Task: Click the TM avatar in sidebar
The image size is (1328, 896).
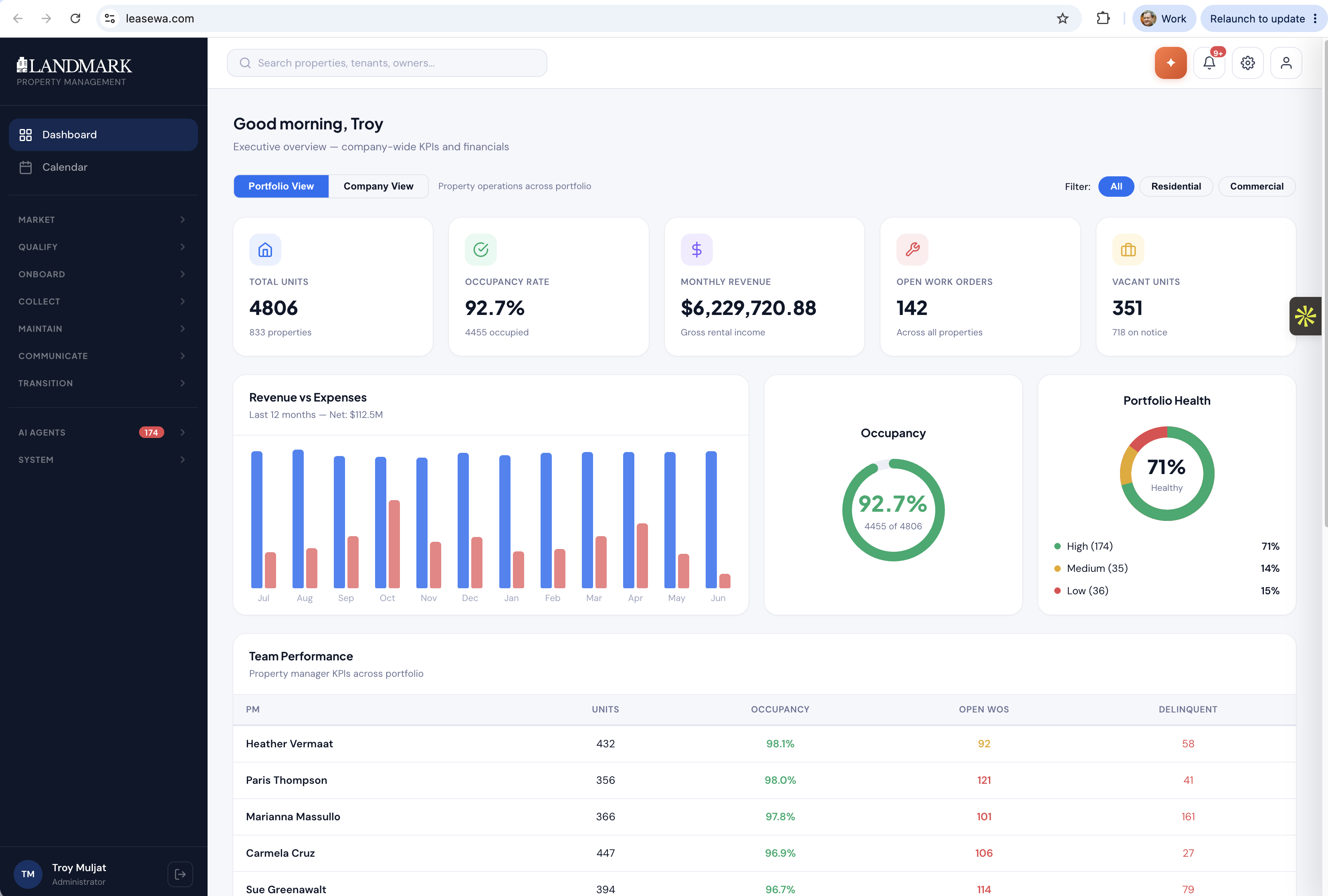Action: click(x=28, y=874)
